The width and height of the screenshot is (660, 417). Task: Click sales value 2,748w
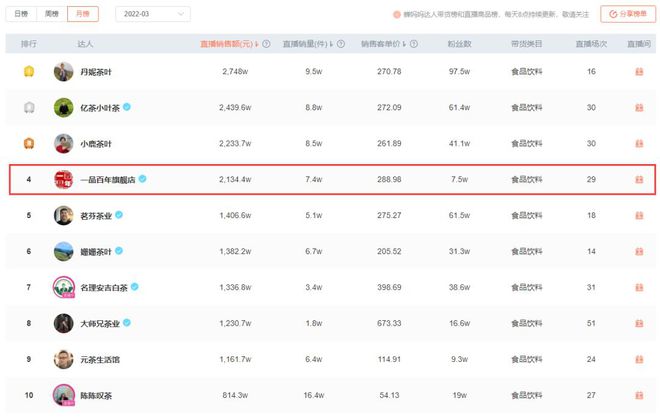pos(235,72)
